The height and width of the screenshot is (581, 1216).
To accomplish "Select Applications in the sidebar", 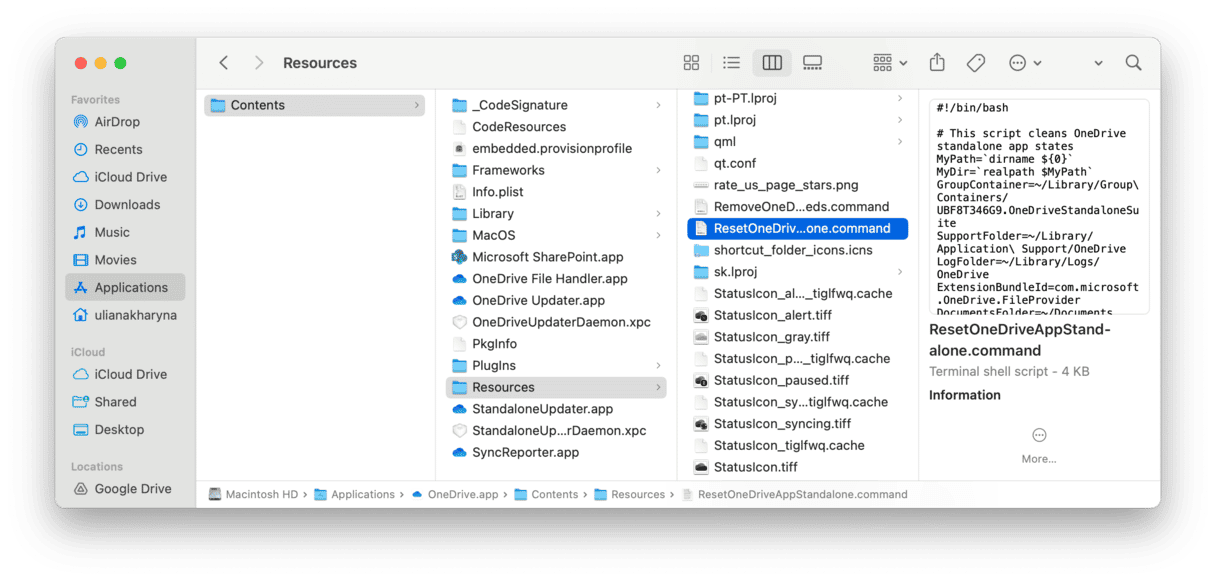I will tap(125, 287).
